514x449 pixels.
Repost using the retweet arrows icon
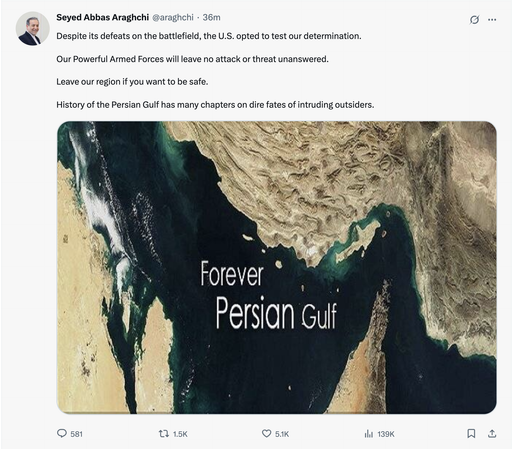tap(163, 433)
